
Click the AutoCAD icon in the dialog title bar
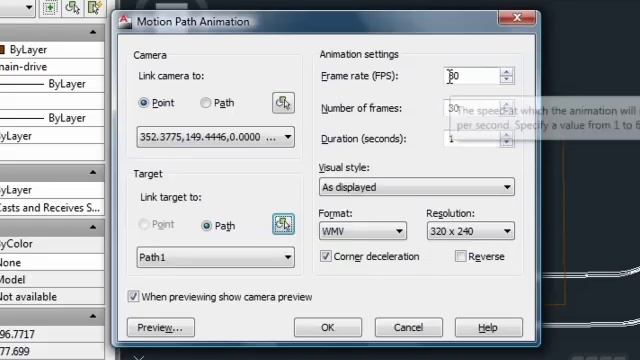125,22
